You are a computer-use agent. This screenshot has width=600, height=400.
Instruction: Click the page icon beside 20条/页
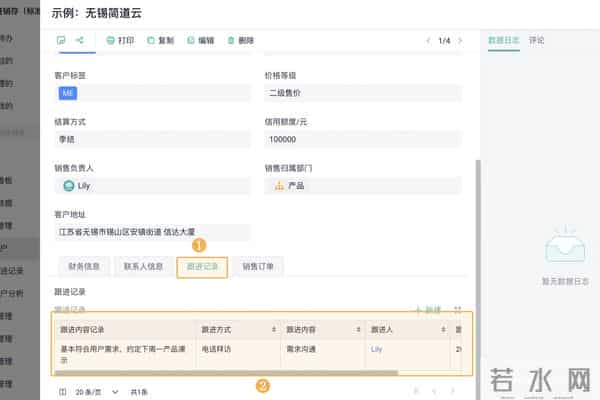click(63, 392)
